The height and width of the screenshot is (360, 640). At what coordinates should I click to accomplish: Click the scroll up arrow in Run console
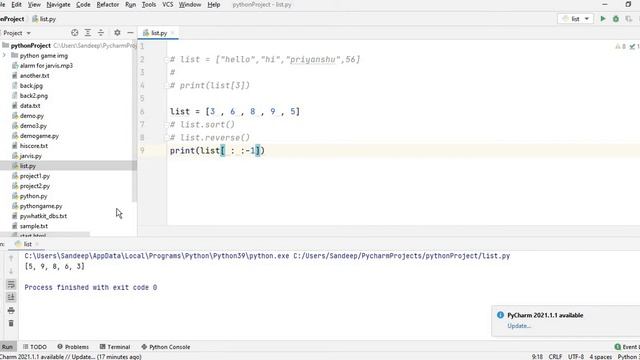(11, 258)
